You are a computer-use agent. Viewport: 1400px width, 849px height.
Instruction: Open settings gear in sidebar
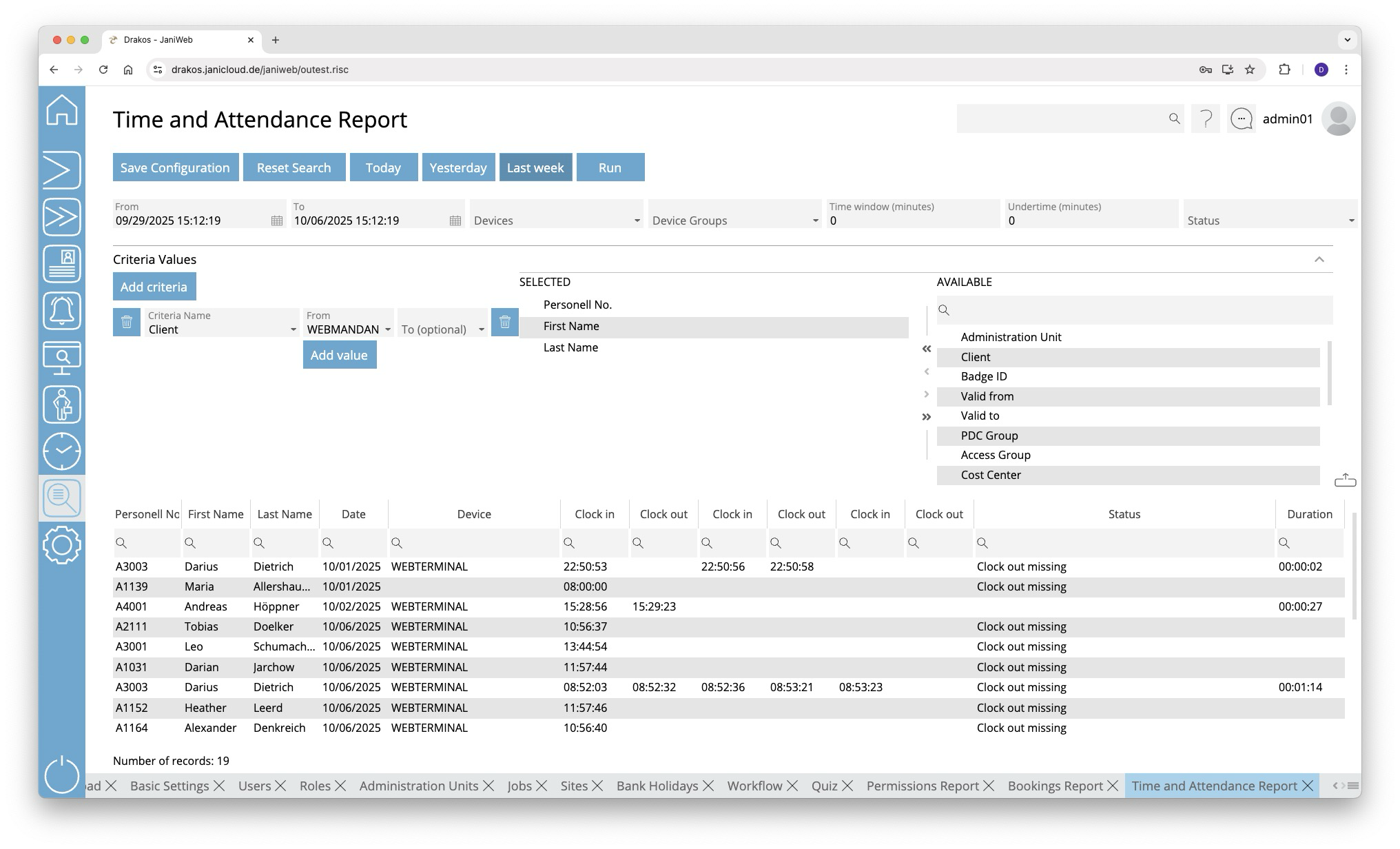[x=62, y=545]
